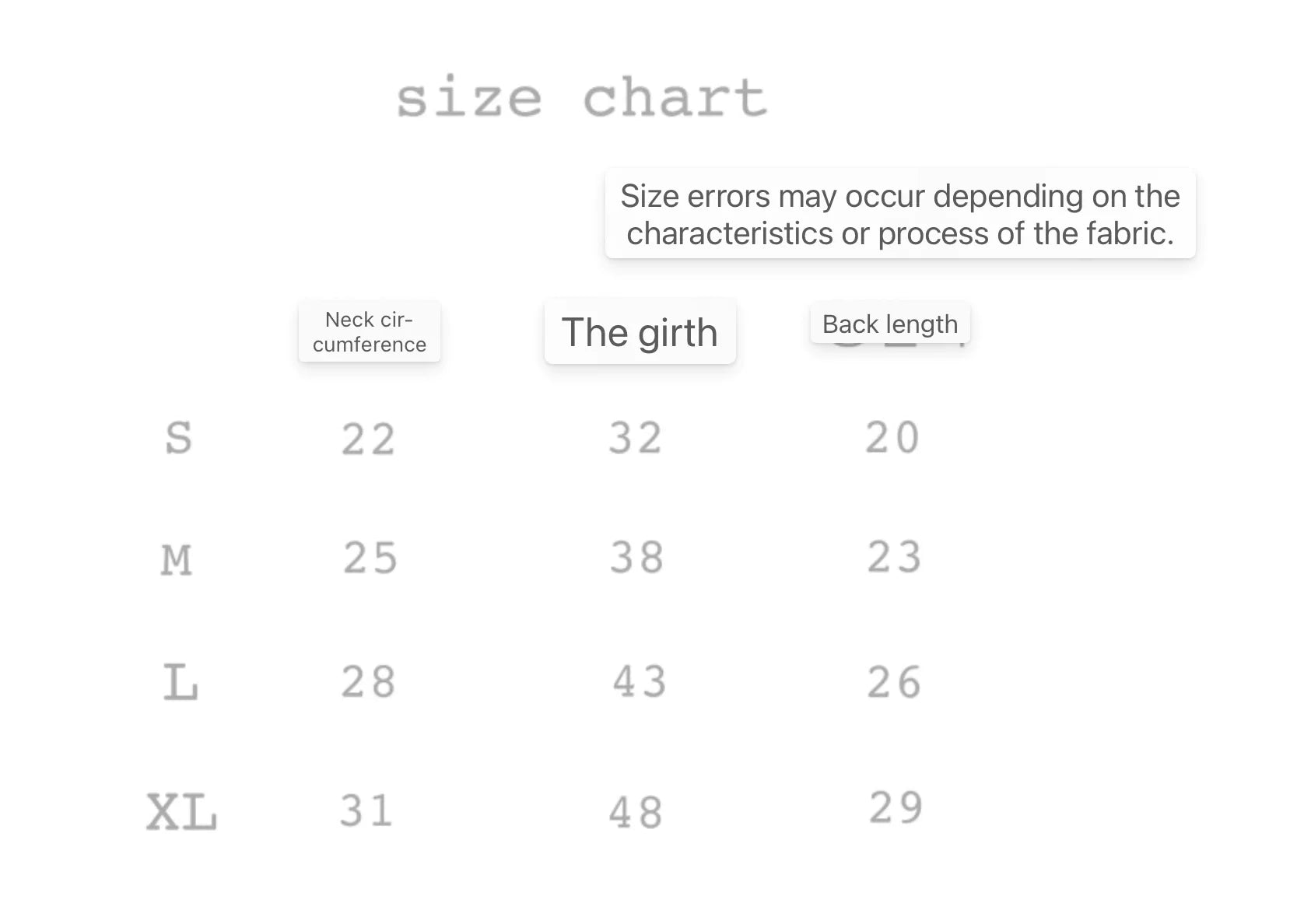The image size is (1304, 924).
Task: Click back length value 20 for size S
Action: tap(893, 437)
